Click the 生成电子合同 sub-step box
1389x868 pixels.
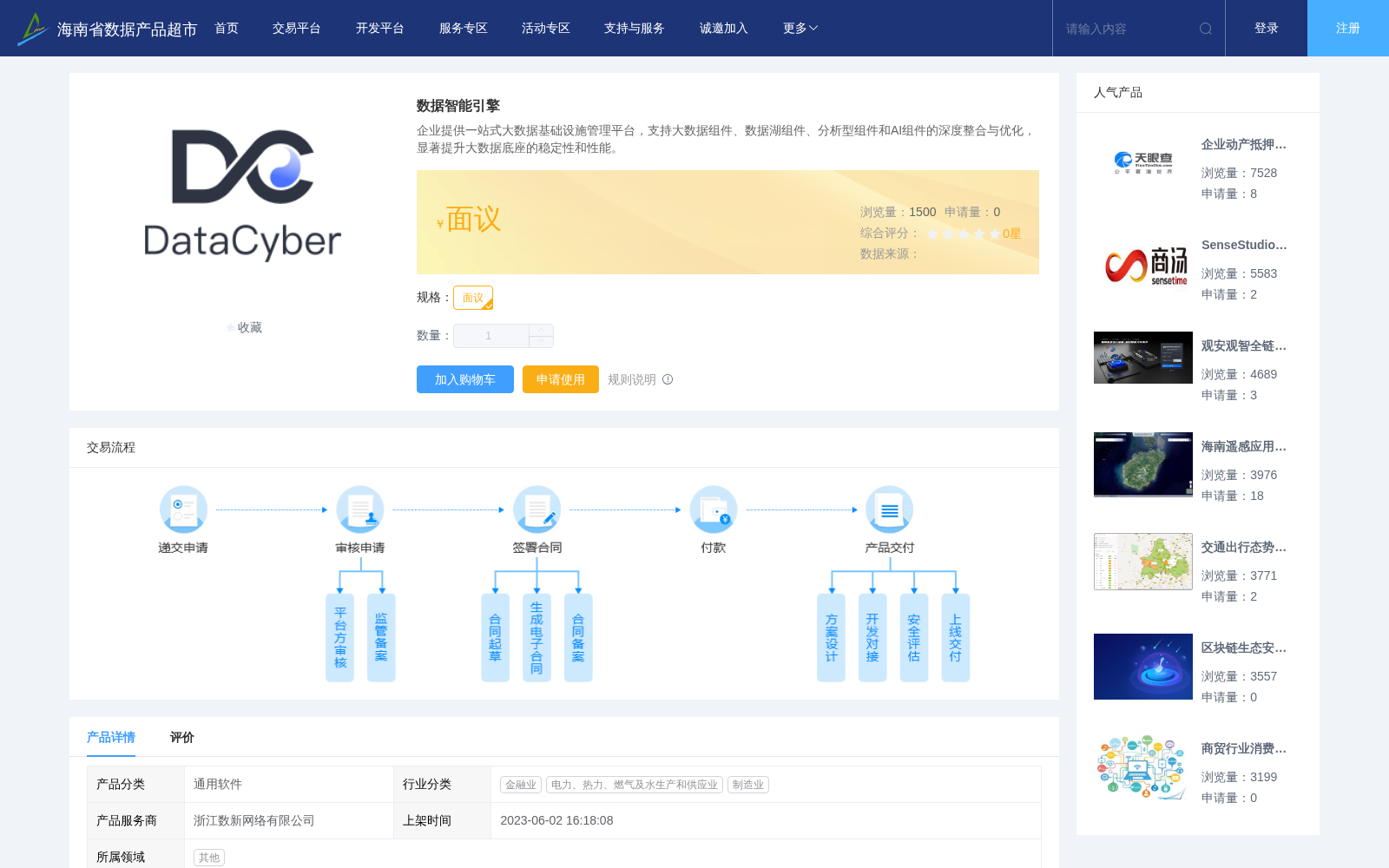pyautogui.click(x=537, y=638)
